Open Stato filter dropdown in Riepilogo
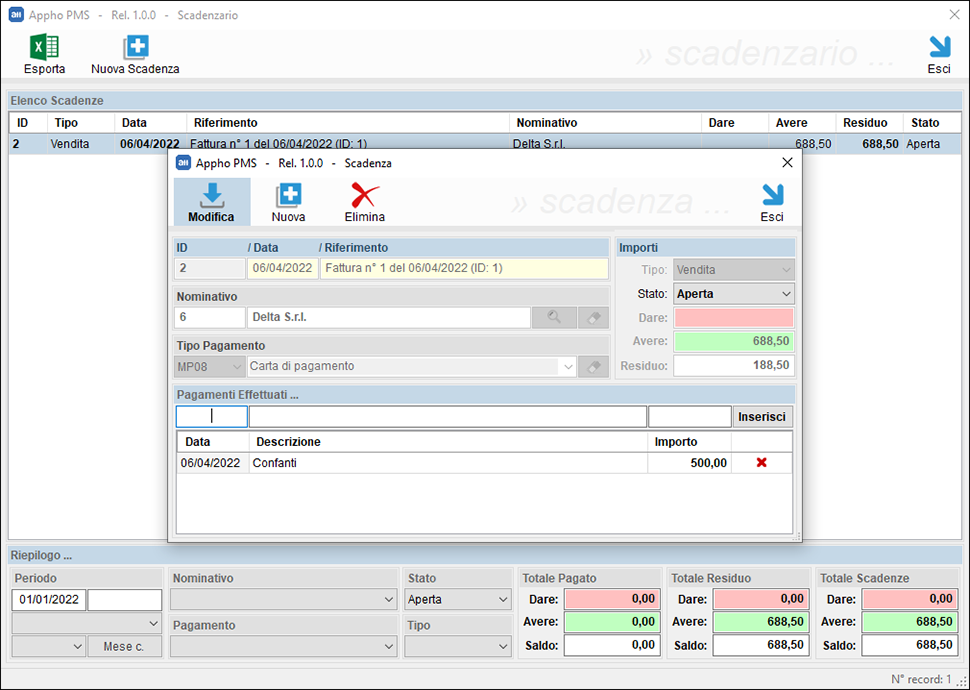This screenshot has width=970, height=690. pos(458,599)
